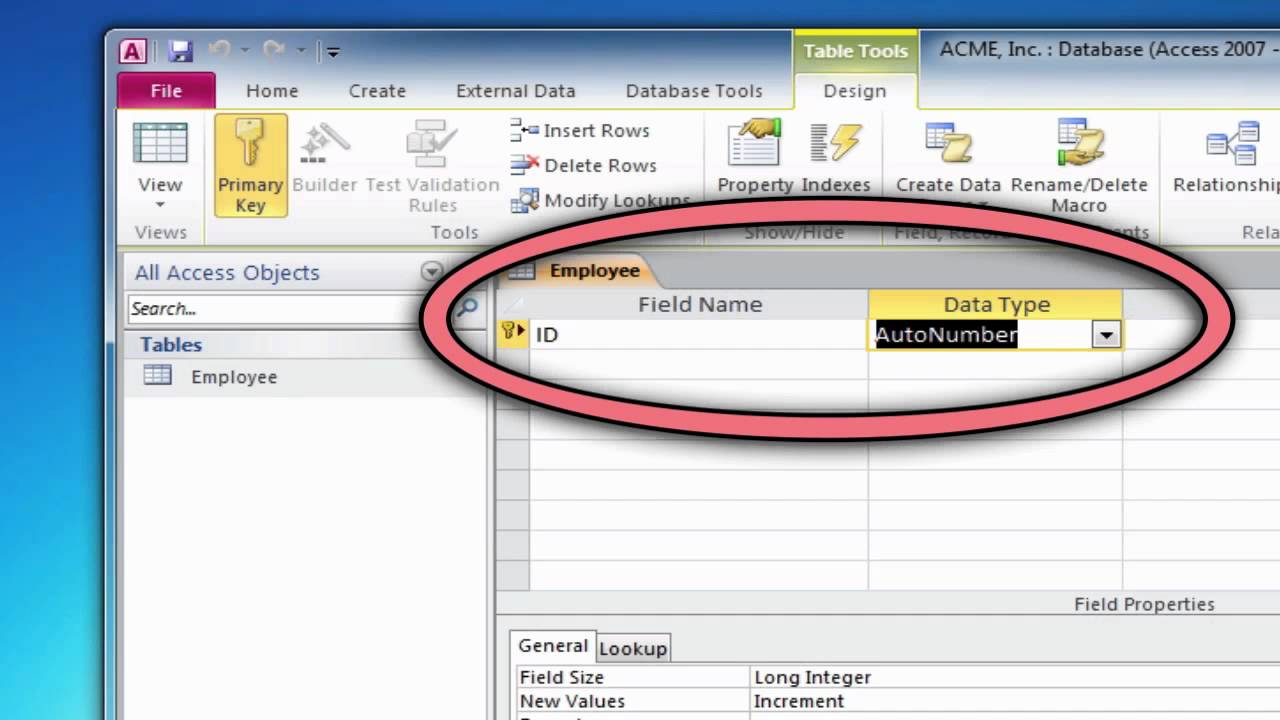Click the Access application icon in title bar
The height and width of the screenshot is (720, 1280).
pos(133,51)
